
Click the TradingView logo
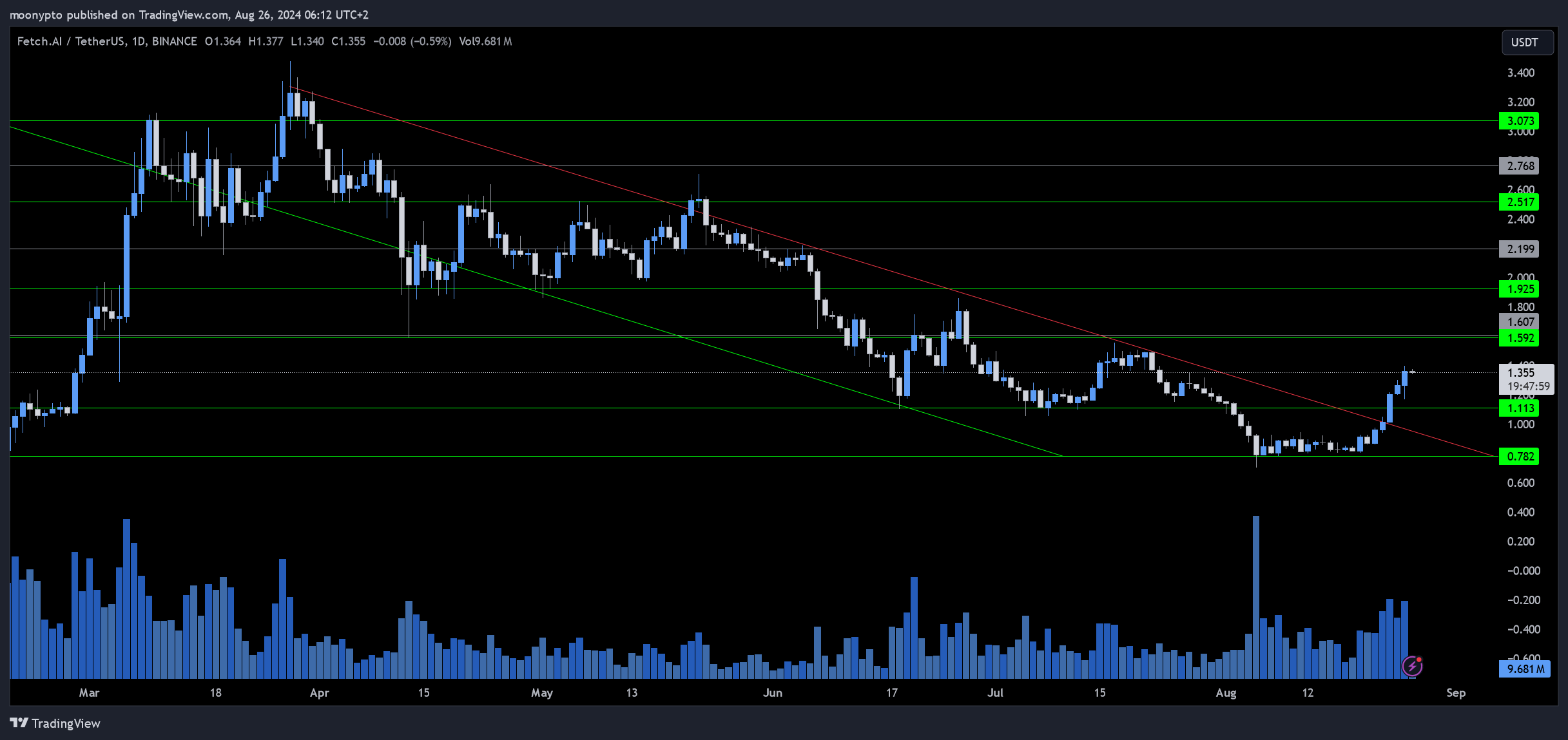click(55, 723)
